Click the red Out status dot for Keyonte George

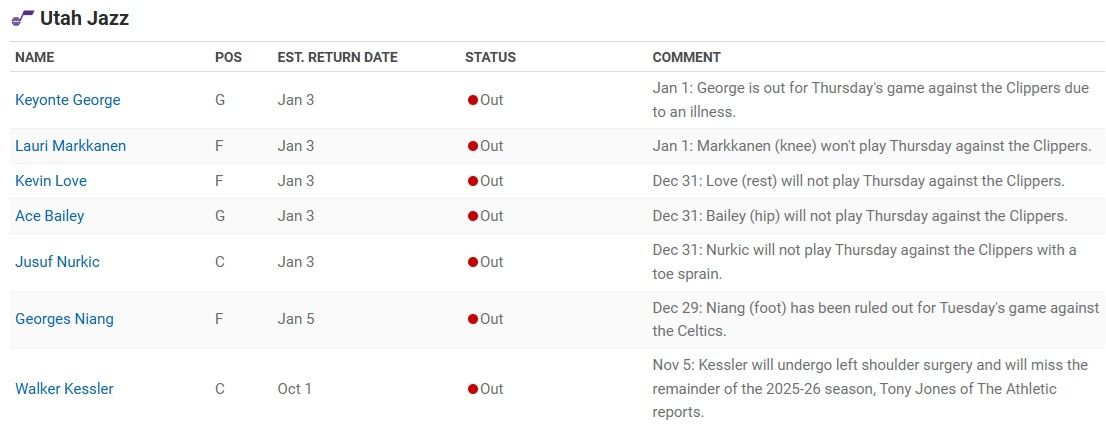(473, 100)
